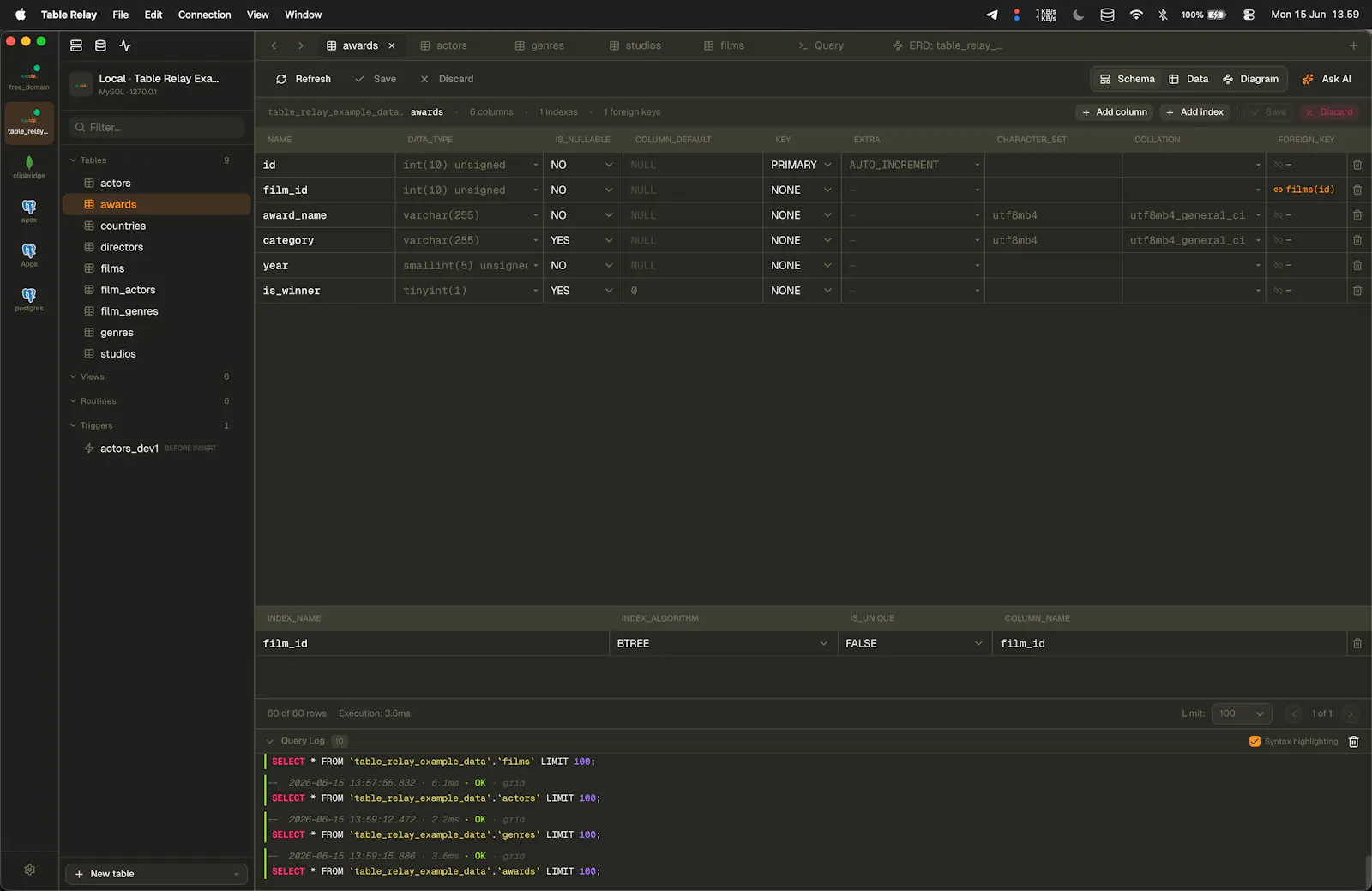Delete the year column trash icon
The image size is (1372, 891).
pyautogui.click(x=1357, y=265)
